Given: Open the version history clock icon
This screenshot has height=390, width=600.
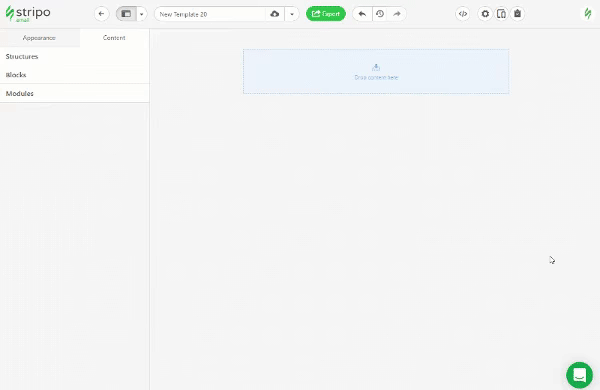Looking at the screenshot, I should pos(380,14).
